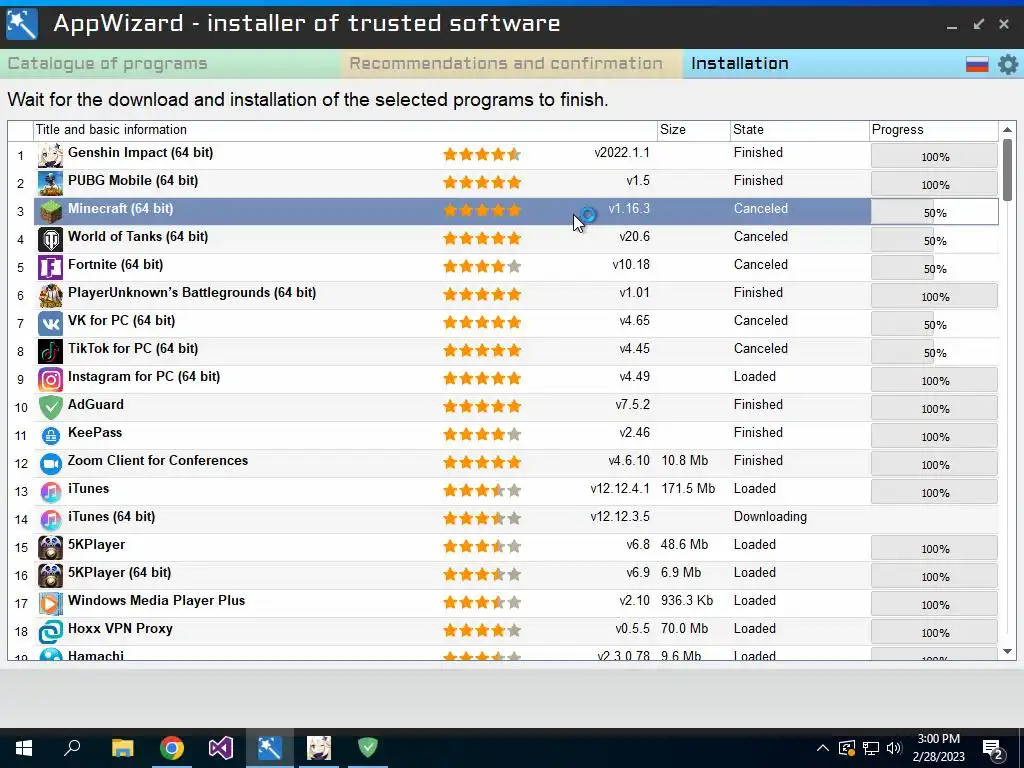This screenshot has width=1024, height=768.
Task: Click the 936.3 Kb size value
Action: pos(687,601)
